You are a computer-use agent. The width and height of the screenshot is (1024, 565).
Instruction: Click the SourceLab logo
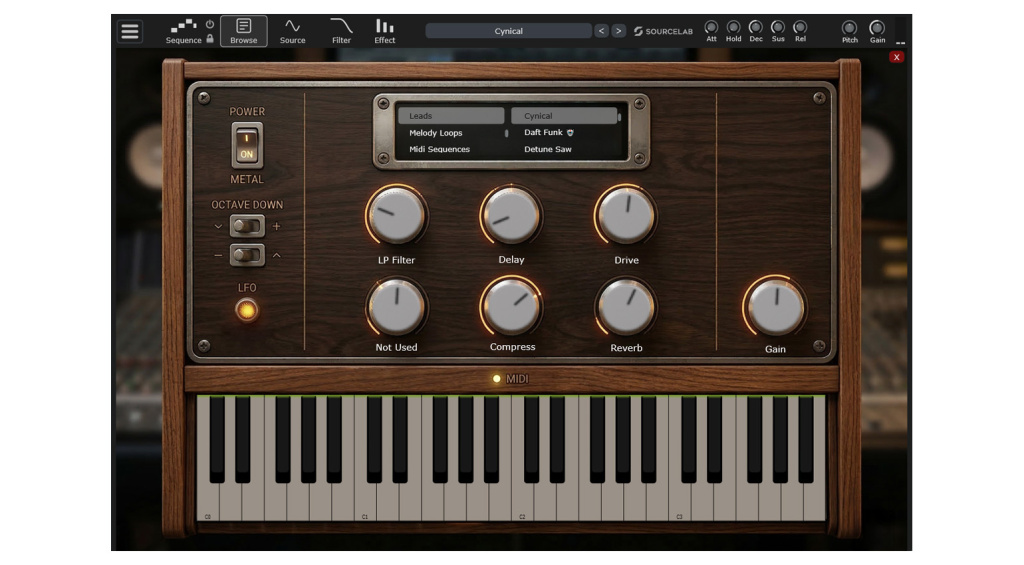pos(663,31)
